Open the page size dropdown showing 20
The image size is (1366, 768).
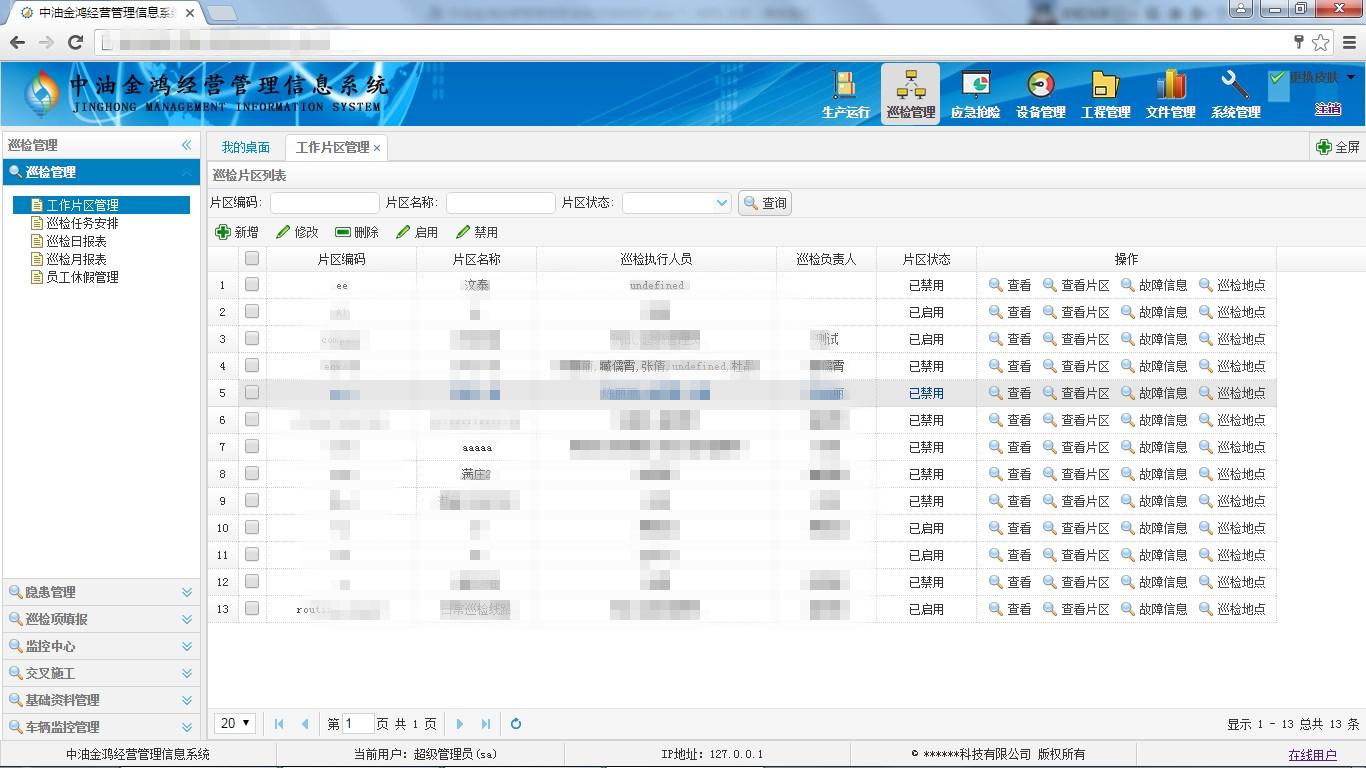pos(236,723)
